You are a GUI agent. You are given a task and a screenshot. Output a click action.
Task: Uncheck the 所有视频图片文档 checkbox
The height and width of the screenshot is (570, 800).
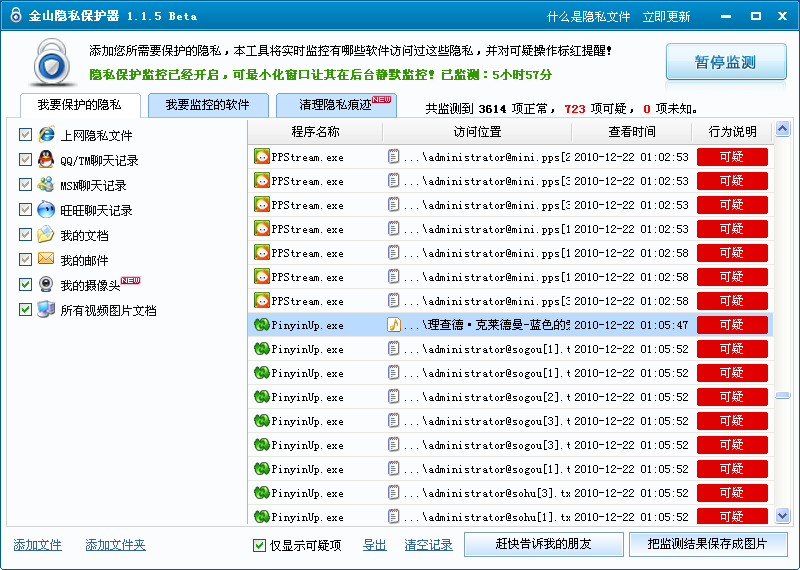[x=25, y=310]
